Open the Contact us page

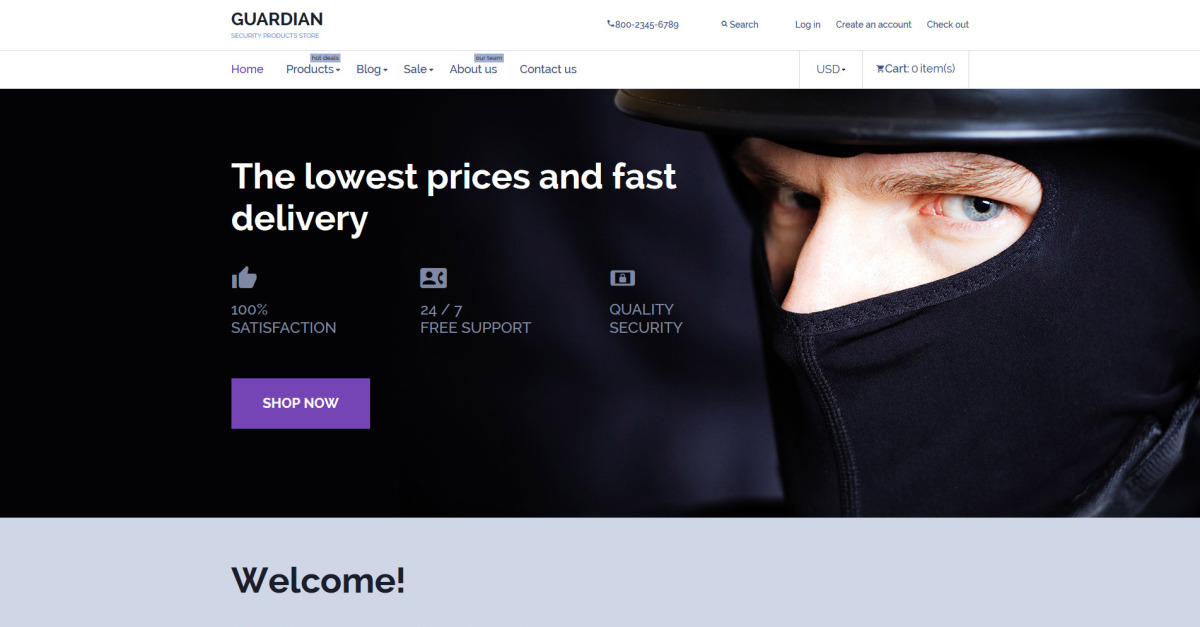pyautogui.click(x=548, y=69)
